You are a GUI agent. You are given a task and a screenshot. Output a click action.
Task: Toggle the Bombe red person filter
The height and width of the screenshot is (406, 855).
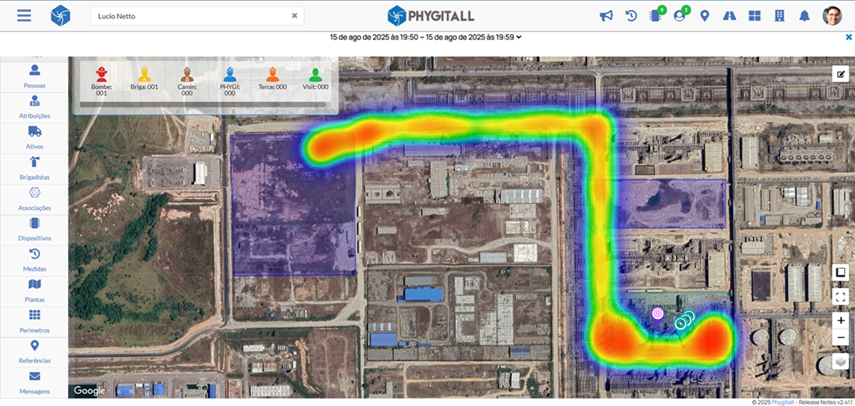click(101, 74)
